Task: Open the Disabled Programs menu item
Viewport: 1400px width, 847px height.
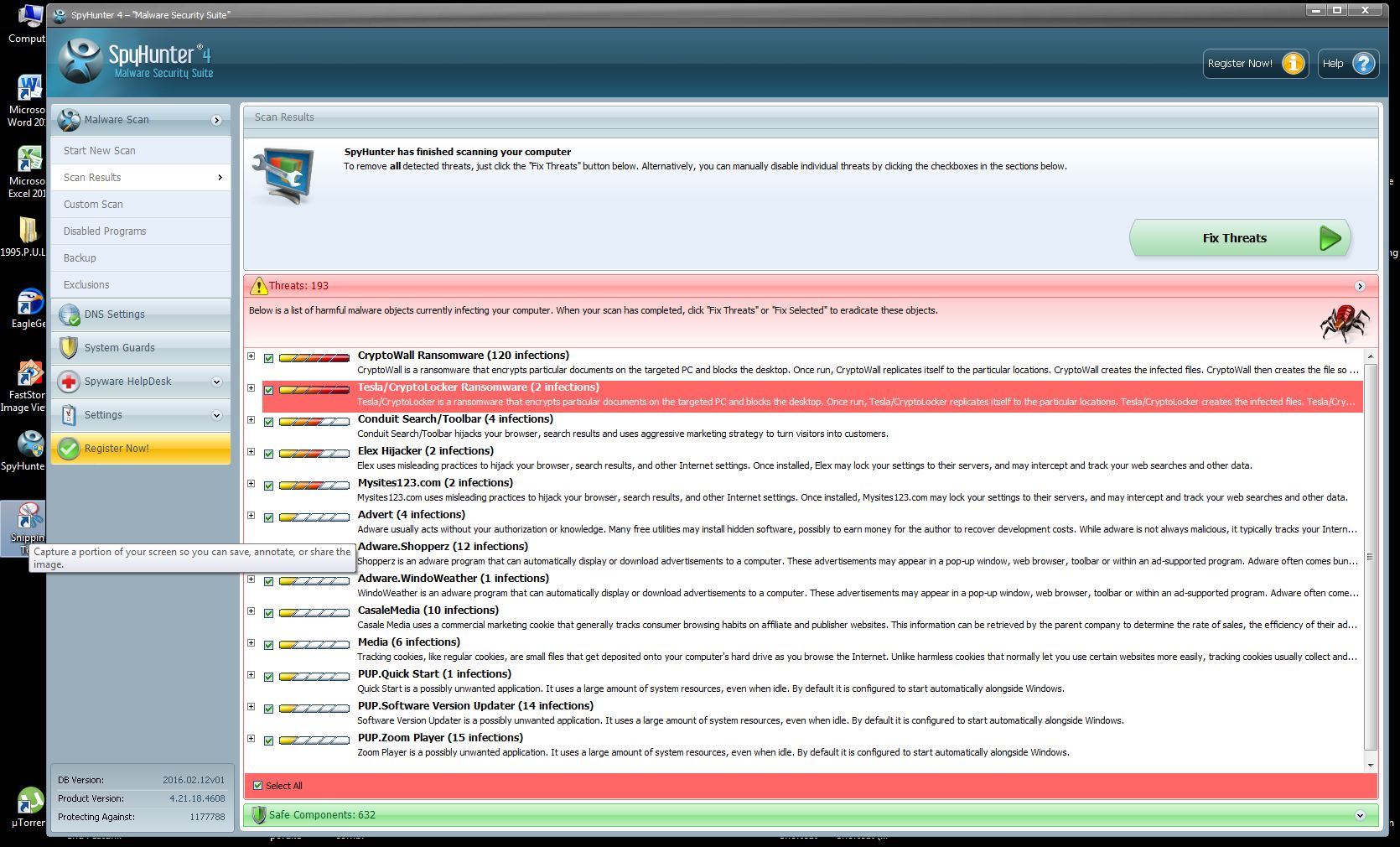Action: coord(141,231)
